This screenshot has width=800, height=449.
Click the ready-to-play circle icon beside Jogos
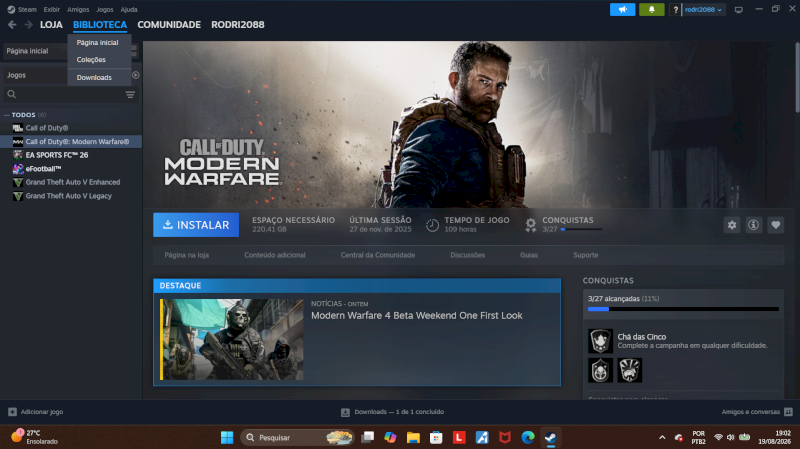[136, 75]
